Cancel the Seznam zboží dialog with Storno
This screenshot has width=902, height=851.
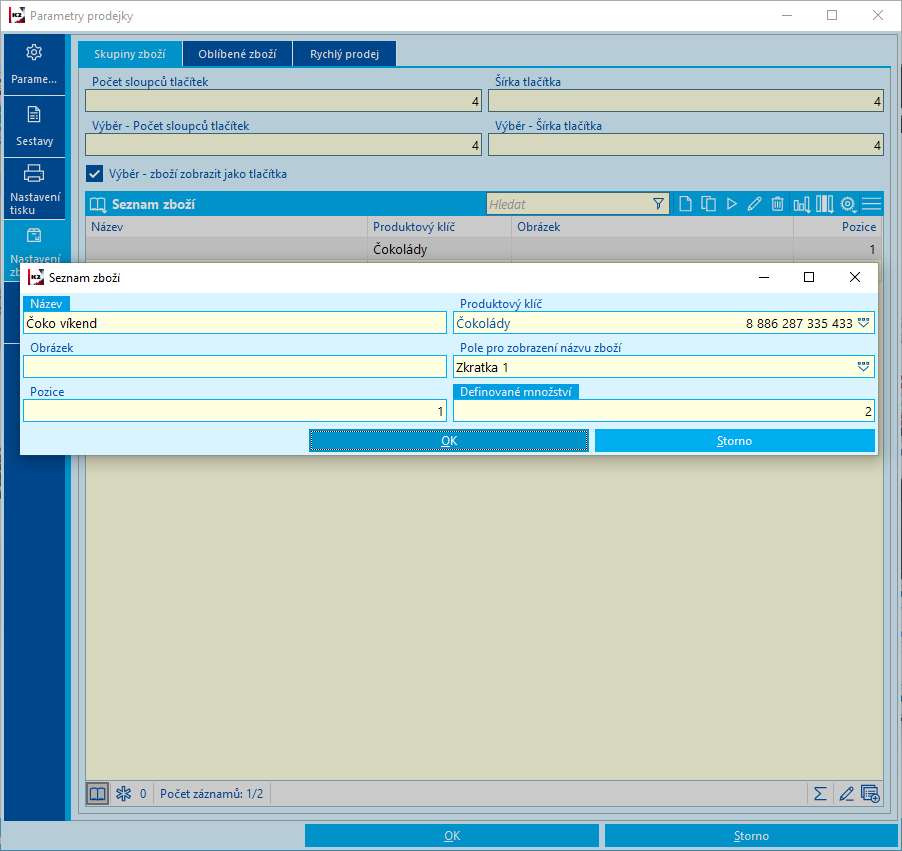point(735,441)
